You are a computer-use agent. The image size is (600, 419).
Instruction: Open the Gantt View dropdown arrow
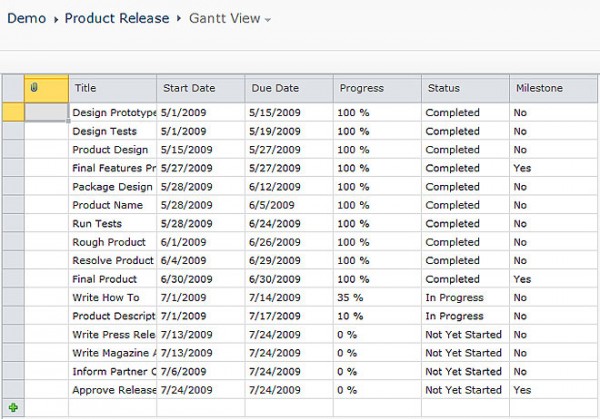click(x=268, y=20)
